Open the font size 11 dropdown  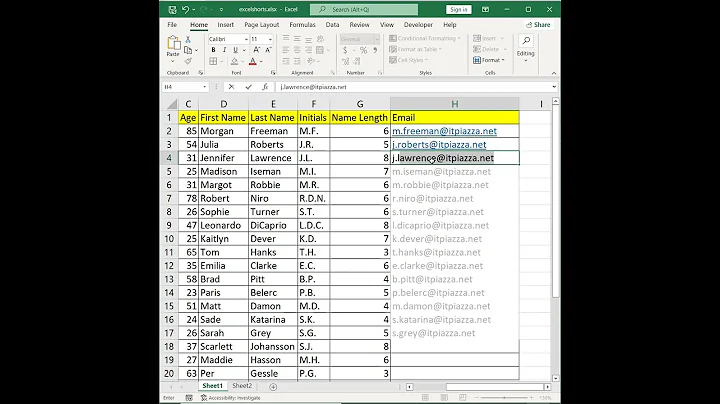pos(270,39)
